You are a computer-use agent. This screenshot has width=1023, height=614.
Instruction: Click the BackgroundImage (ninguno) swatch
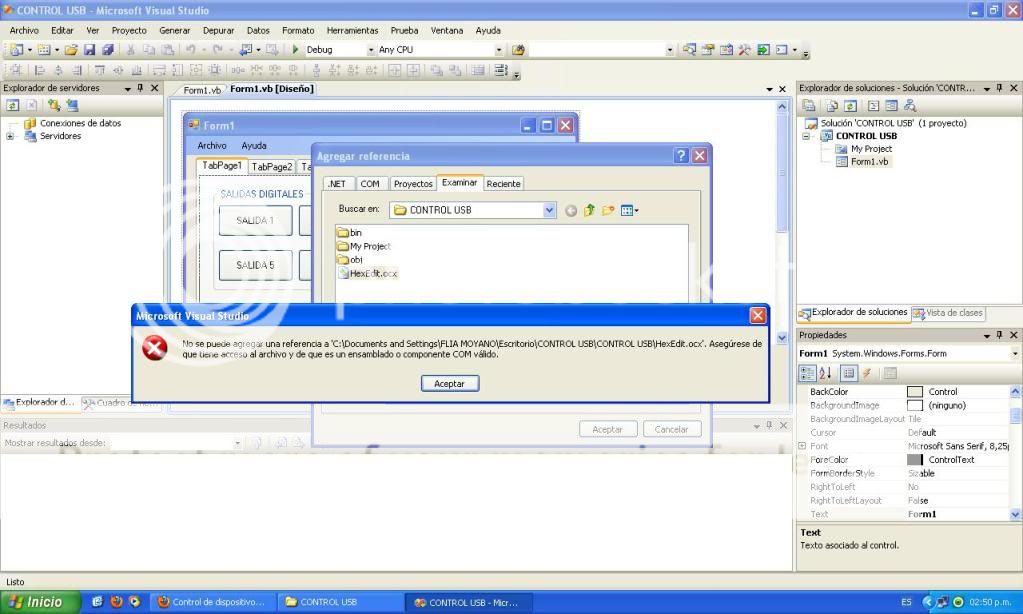click(915, 405)
